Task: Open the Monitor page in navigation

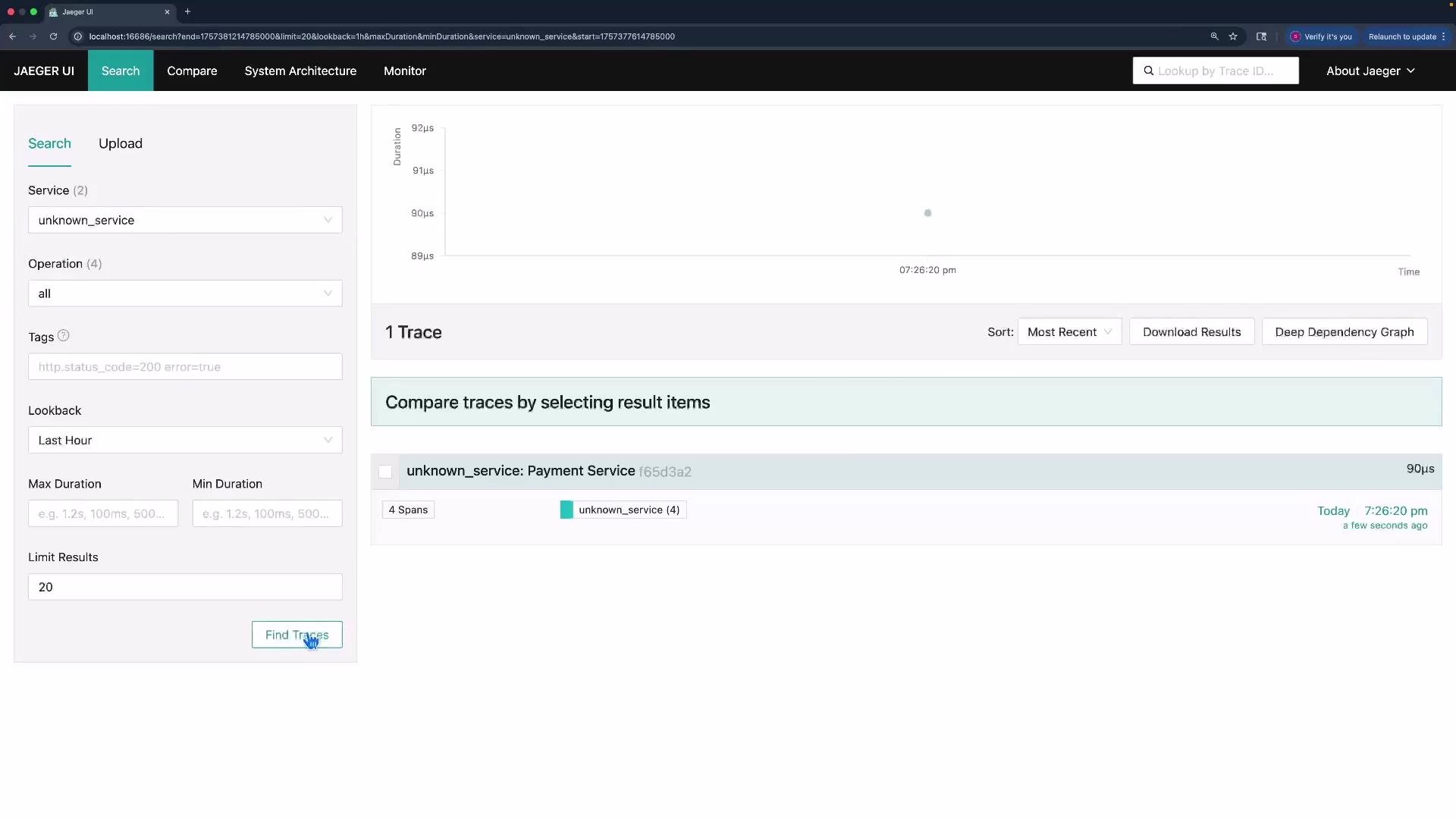Action: tap(405, 71)
